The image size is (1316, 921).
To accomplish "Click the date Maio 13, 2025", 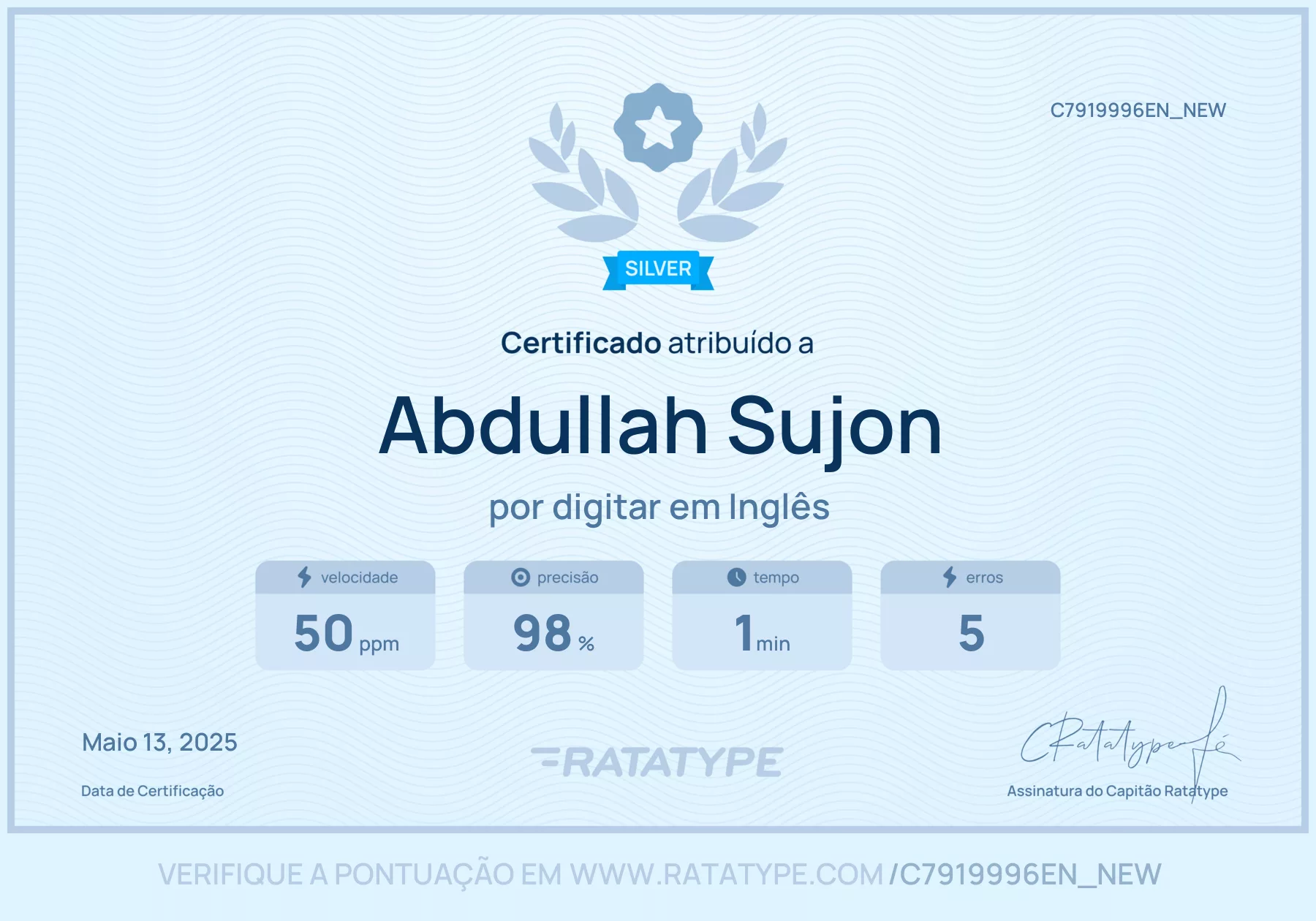I will tap(159, 743).
